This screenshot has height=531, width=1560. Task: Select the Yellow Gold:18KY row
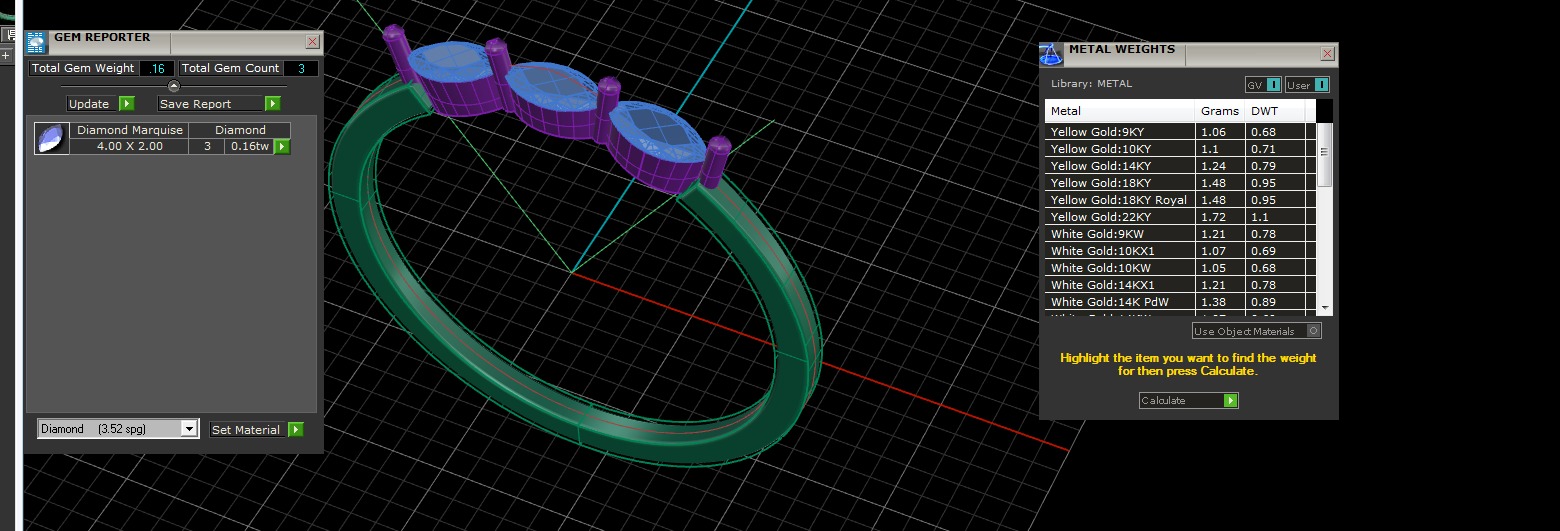pyautogui.click(x=1181, y=183)
